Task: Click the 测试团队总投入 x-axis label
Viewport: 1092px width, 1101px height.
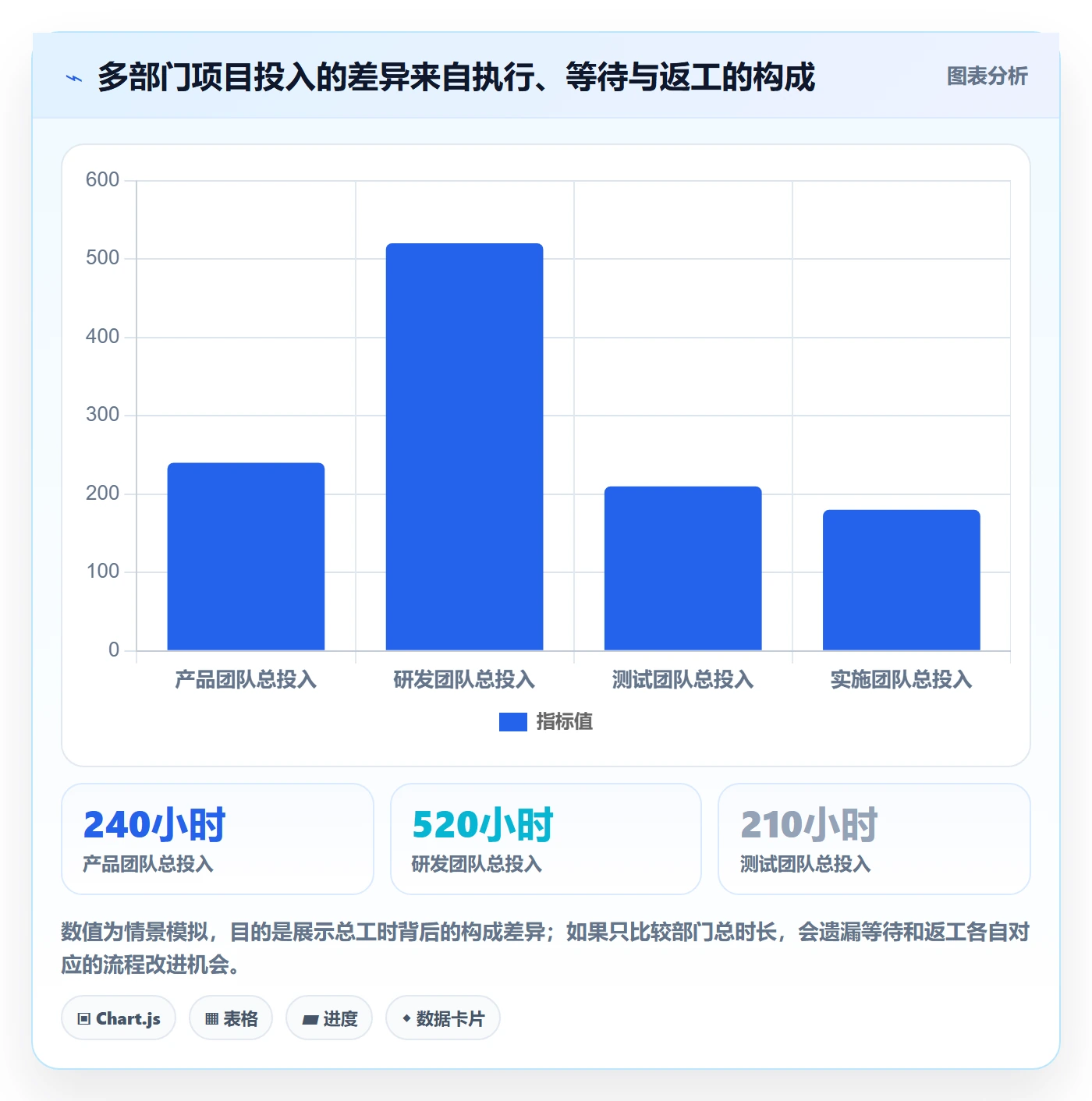Action: (x=682, y=680)
